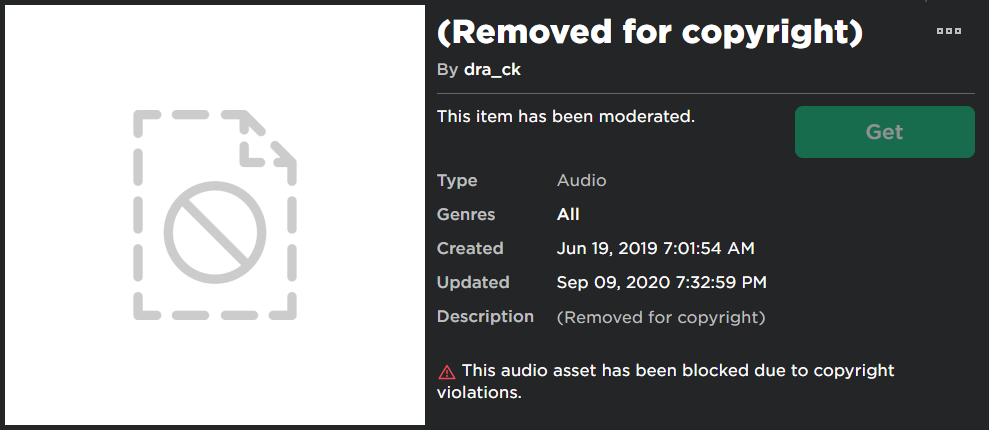989x430 pixels.
Task: Click the 'By' text before creator name
Action: [x=447, y=70]
